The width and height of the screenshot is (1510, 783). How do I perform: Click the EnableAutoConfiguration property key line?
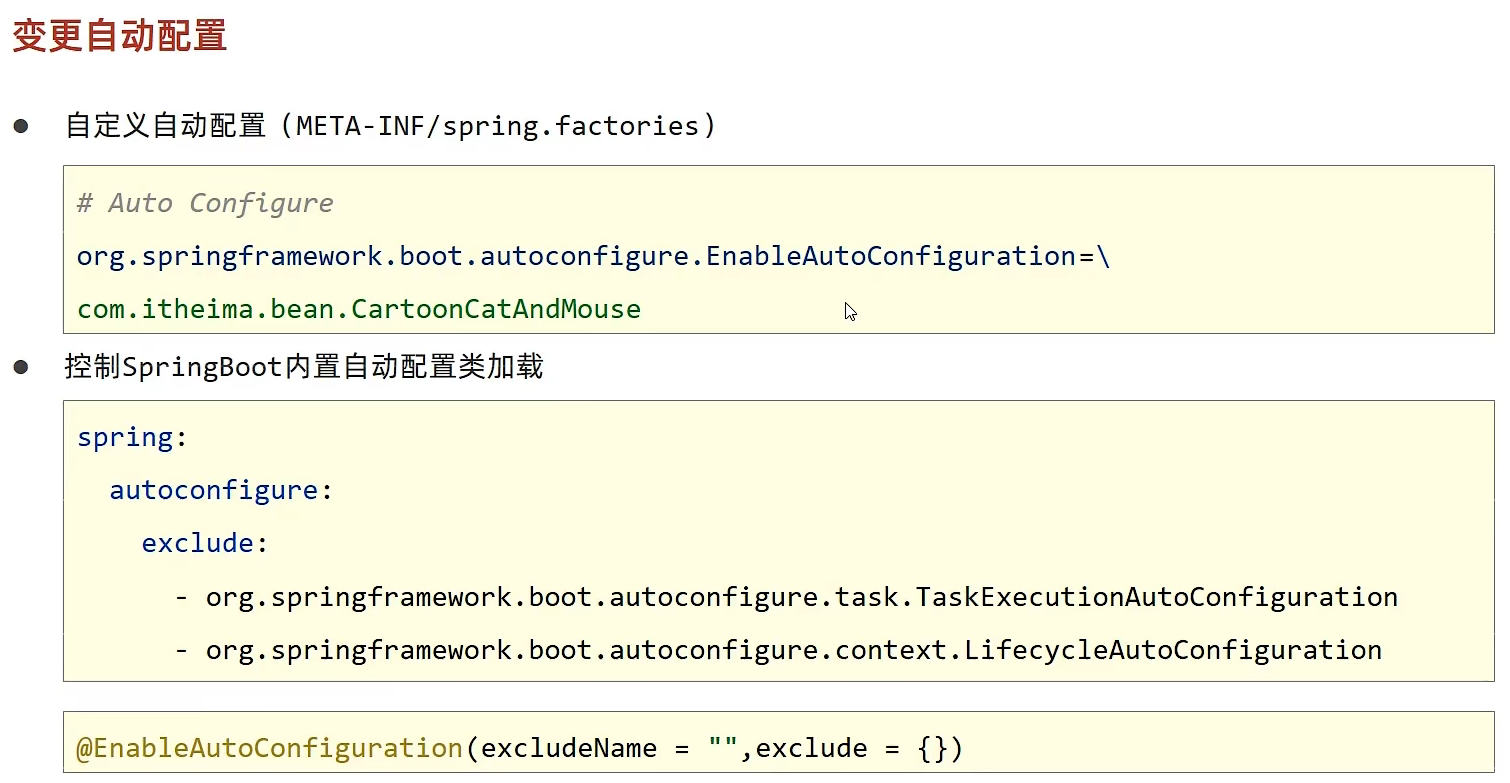point(594,256)
